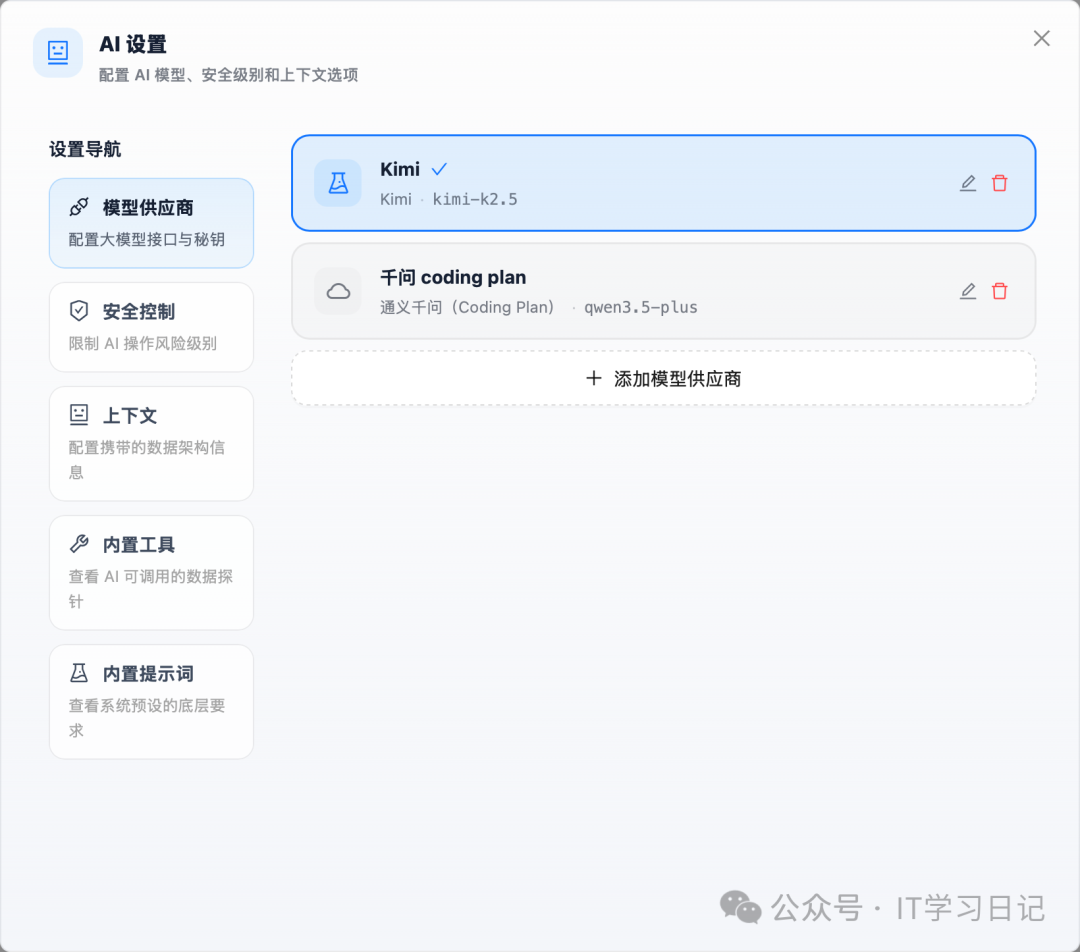Delete the 千问 coding plan provider
This screenshot has width=1080, height=952.
[999, 291]
